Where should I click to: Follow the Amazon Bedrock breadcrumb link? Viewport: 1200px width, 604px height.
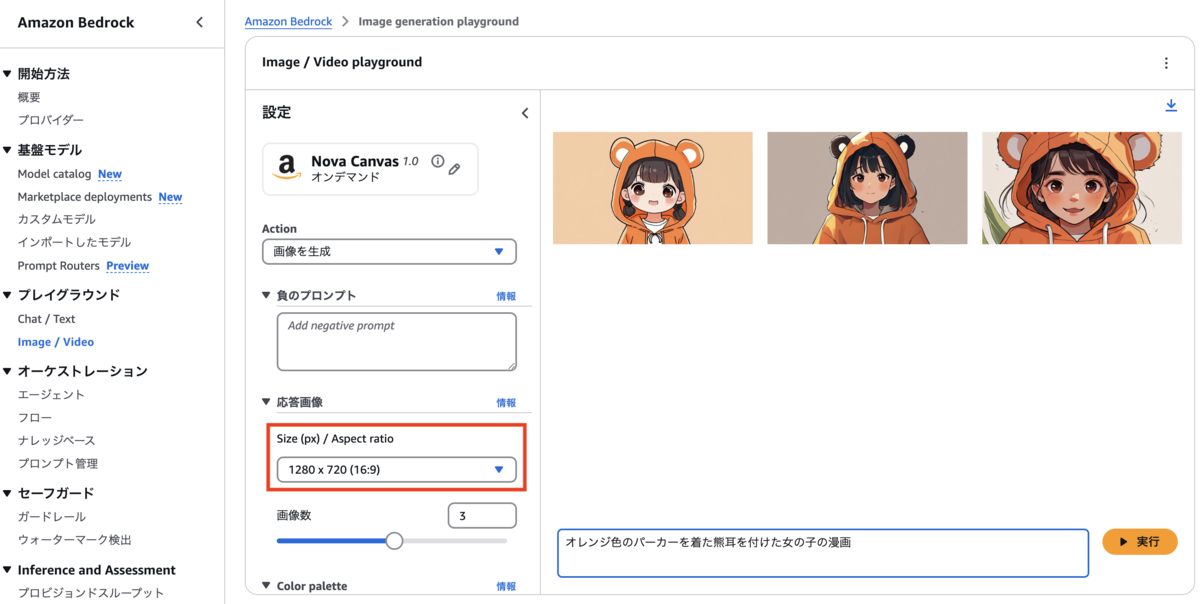coord(289,21)
